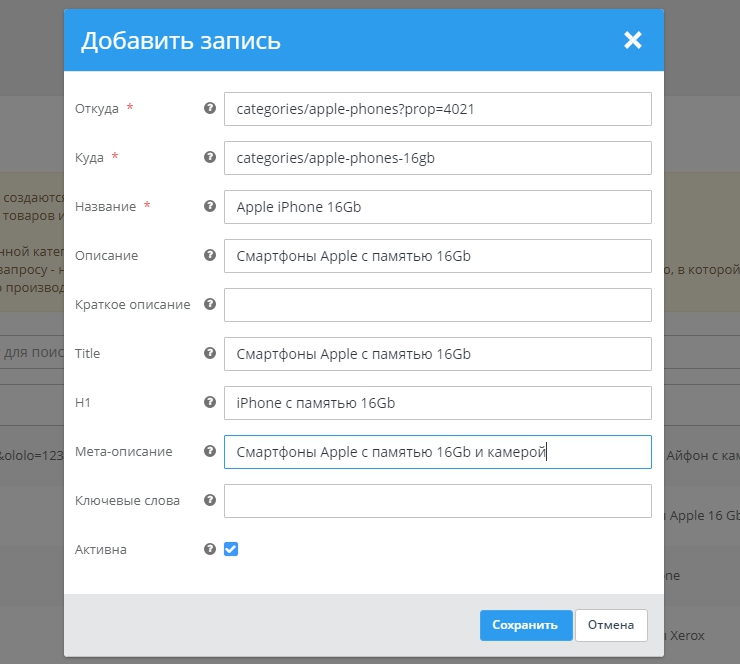740x664 pixels.
Task: Click help icon for Краткое описание
Action: tap(210, 304)
